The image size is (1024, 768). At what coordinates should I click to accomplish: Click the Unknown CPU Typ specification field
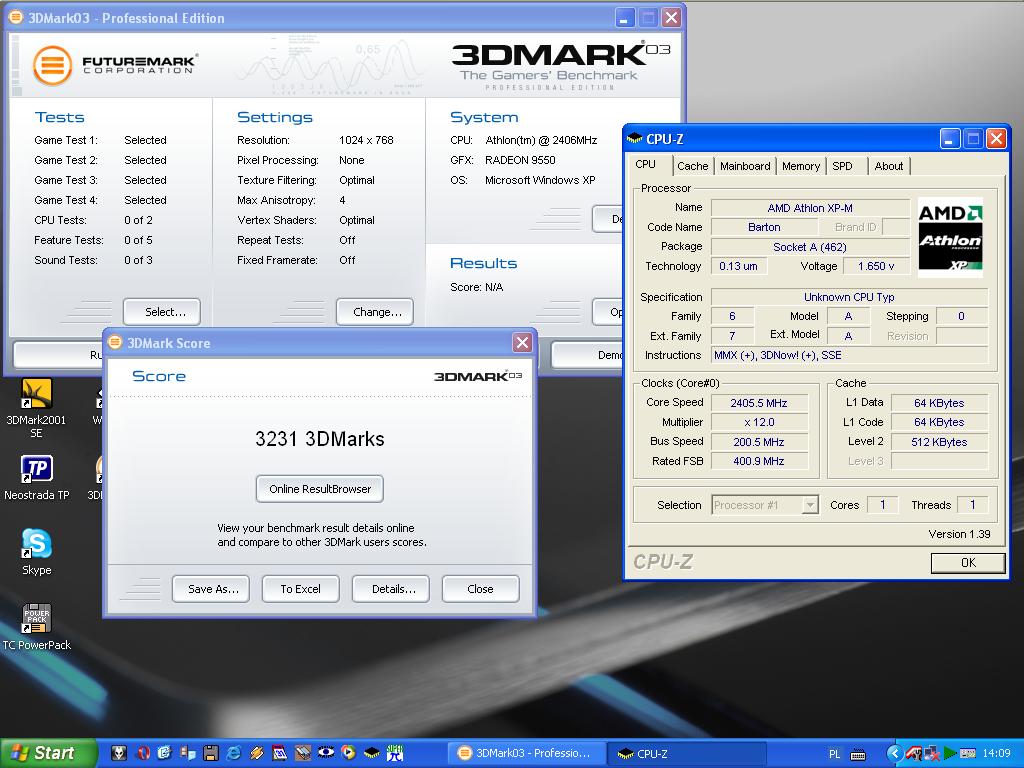[849, 296]
